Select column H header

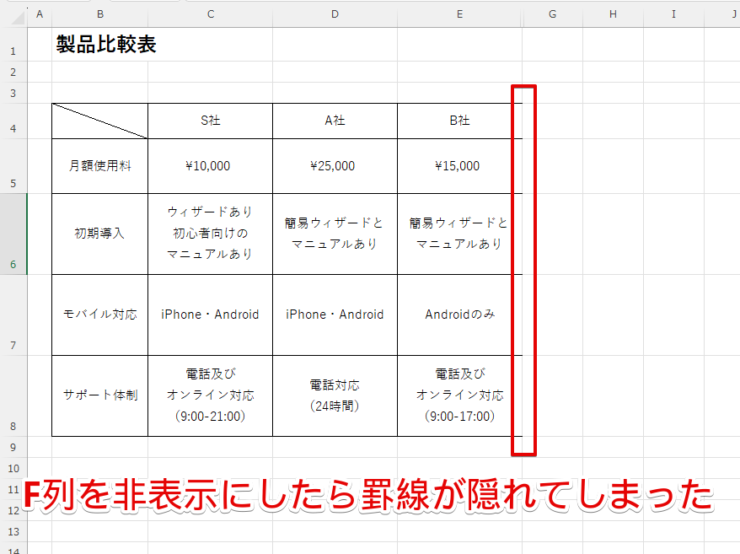(613, 14)
